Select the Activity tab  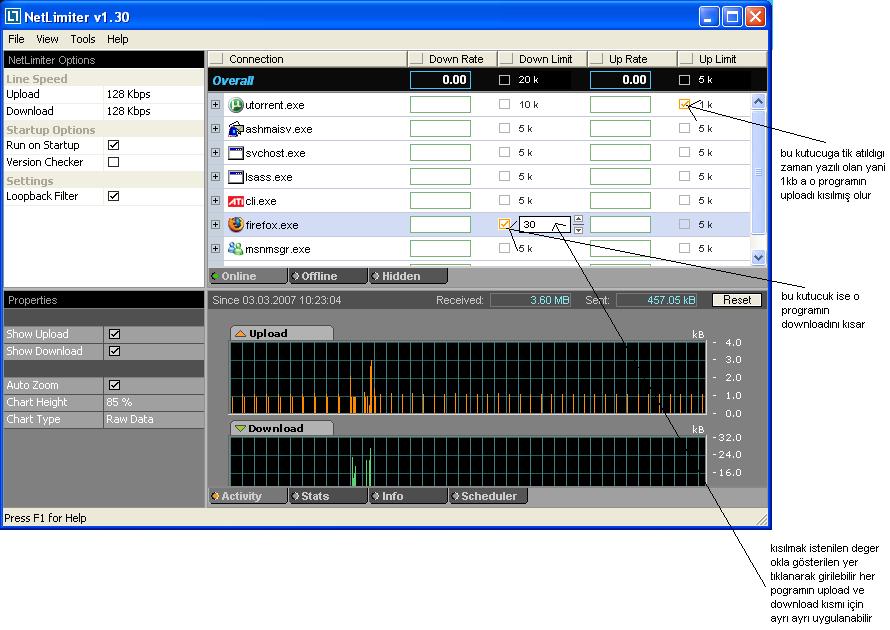[248, 496]
